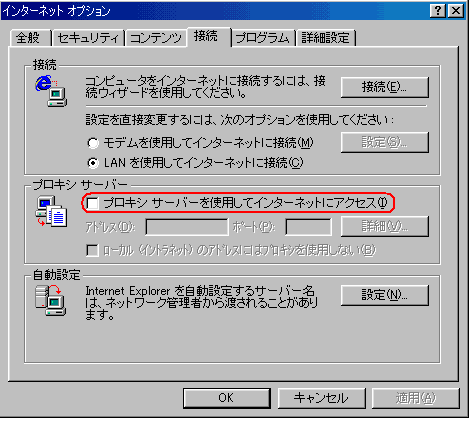Click the Internet Explorer connection wizard icon

pyautogui.click(x=51, y=91)
